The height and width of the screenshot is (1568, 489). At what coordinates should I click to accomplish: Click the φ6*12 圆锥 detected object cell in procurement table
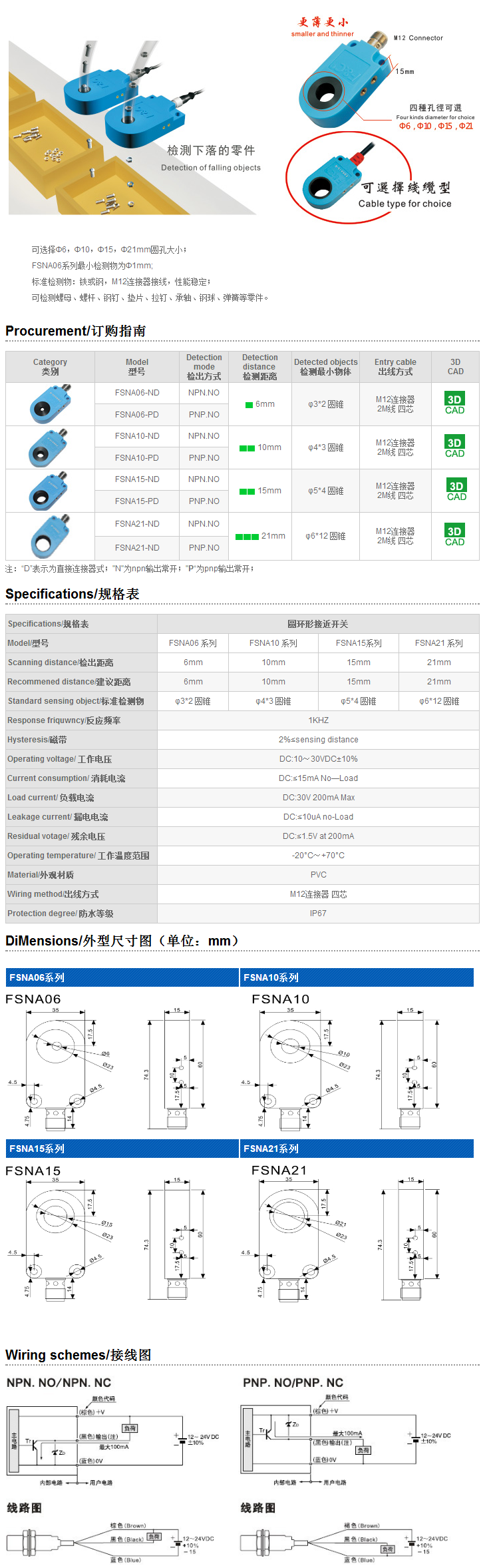pyautogui.click(x=326, y=536)
